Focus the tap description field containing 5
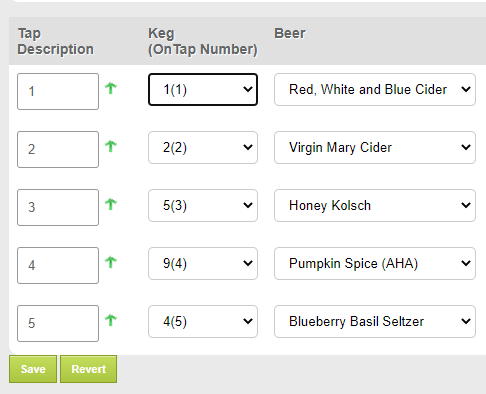 coord(58,323)
